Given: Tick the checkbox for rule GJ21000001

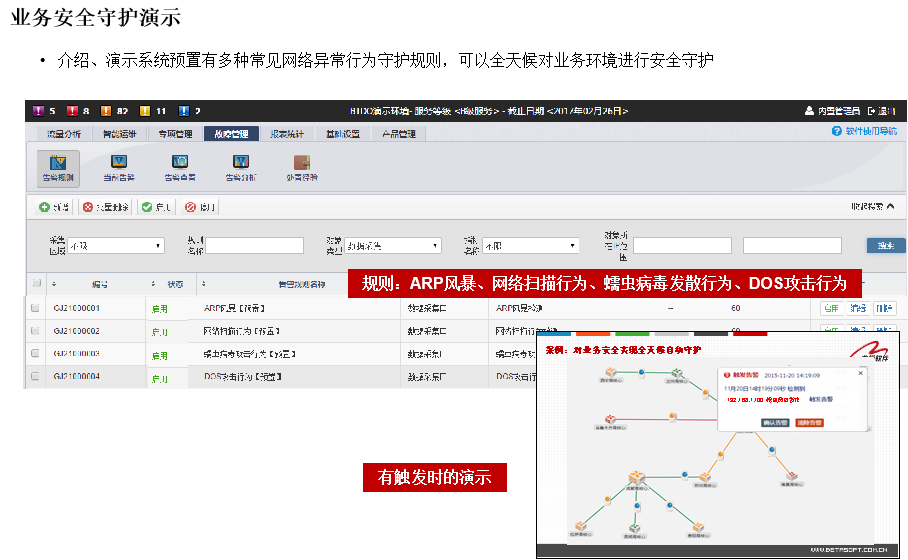Looking at the screenshot, I should (x=35, y=308).
